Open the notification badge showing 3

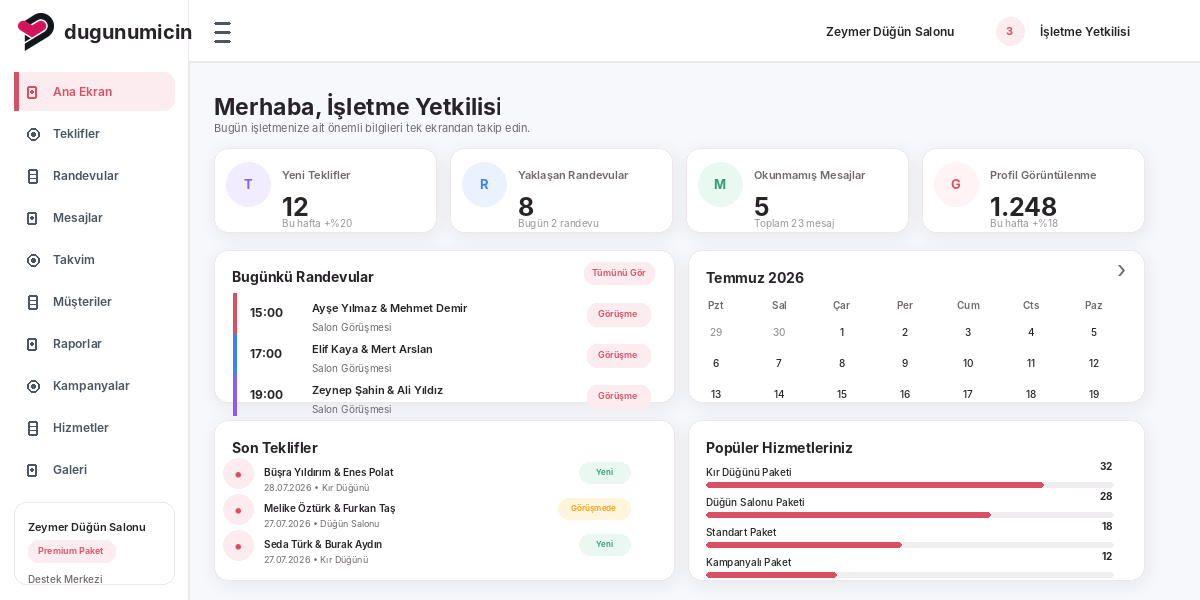pyautogui.click(x=1010, y=31)
